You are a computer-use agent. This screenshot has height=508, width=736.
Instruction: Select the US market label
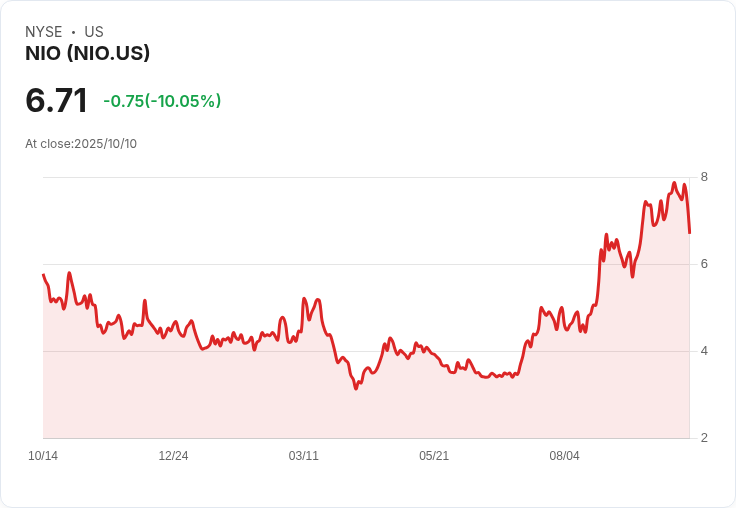click(94, 32)
